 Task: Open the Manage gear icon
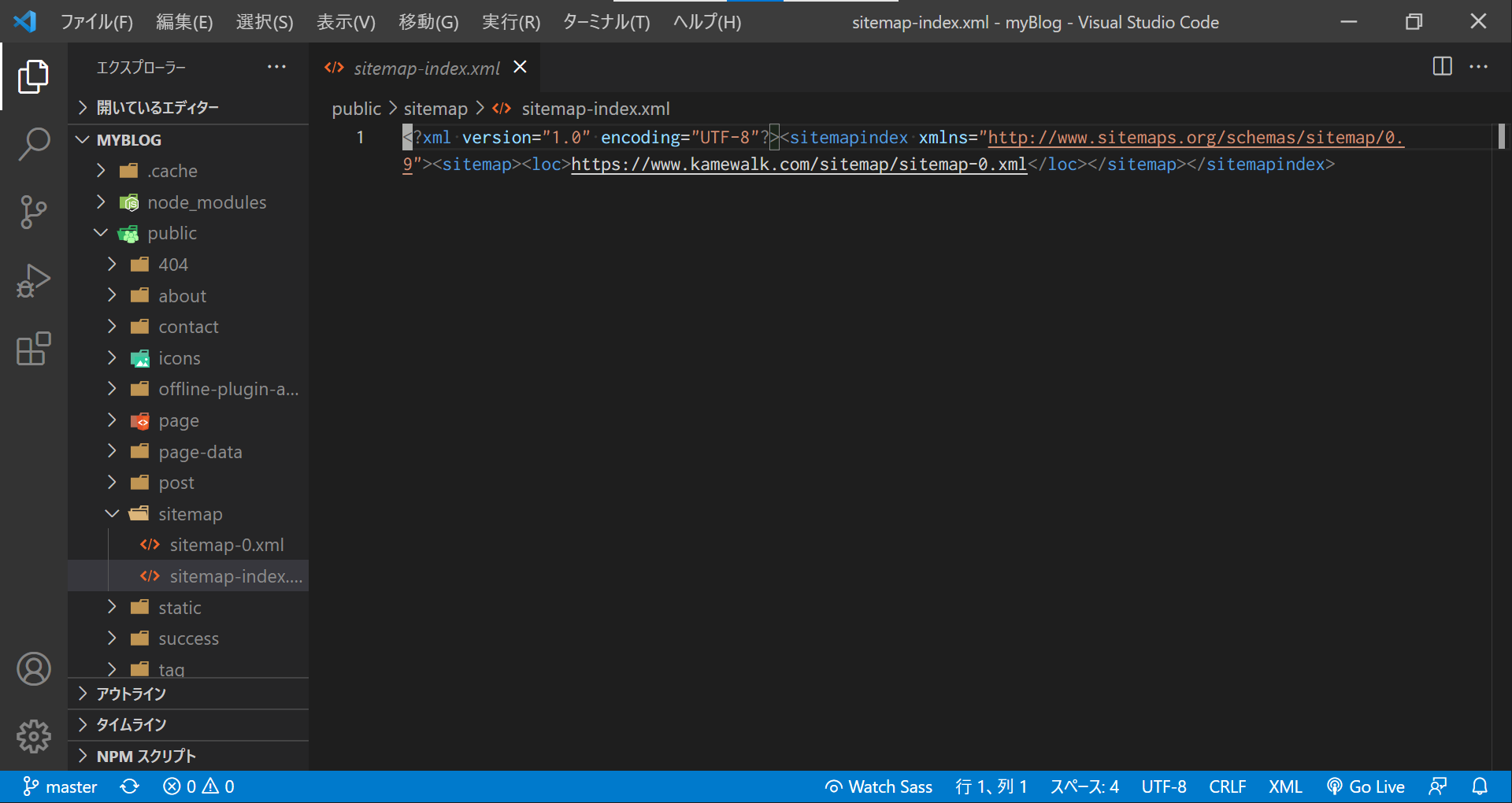(x=33, y=736)
